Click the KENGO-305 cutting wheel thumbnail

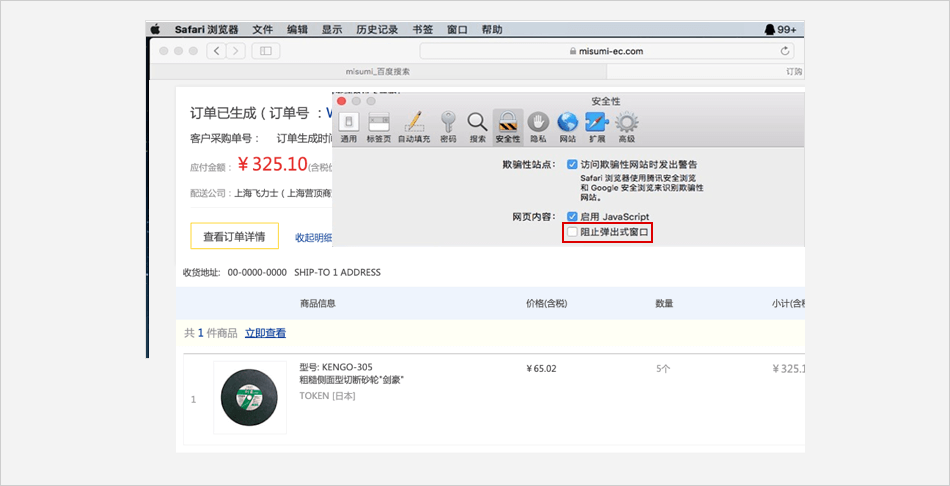point(249,397)
